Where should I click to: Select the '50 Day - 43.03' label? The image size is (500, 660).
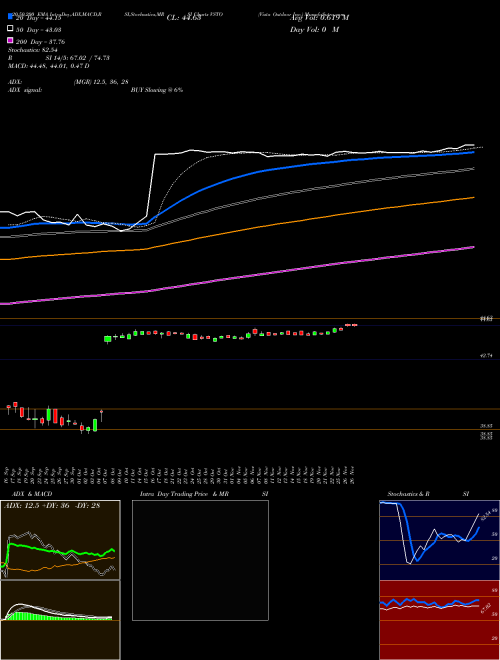point(38,29)
